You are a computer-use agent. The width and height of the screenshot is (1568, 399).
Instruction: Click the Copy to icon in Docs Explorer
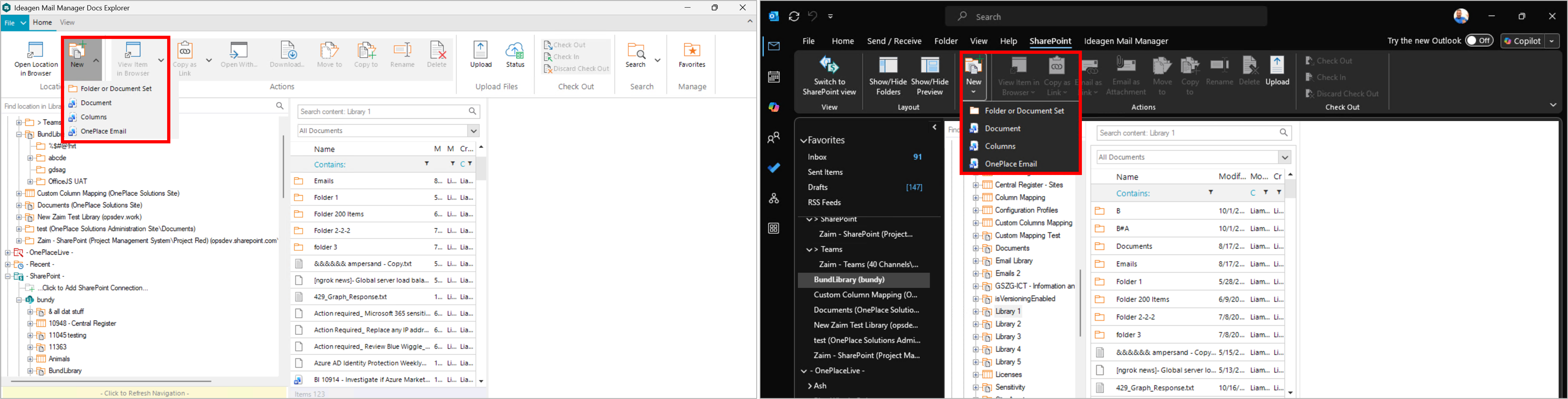366,55
